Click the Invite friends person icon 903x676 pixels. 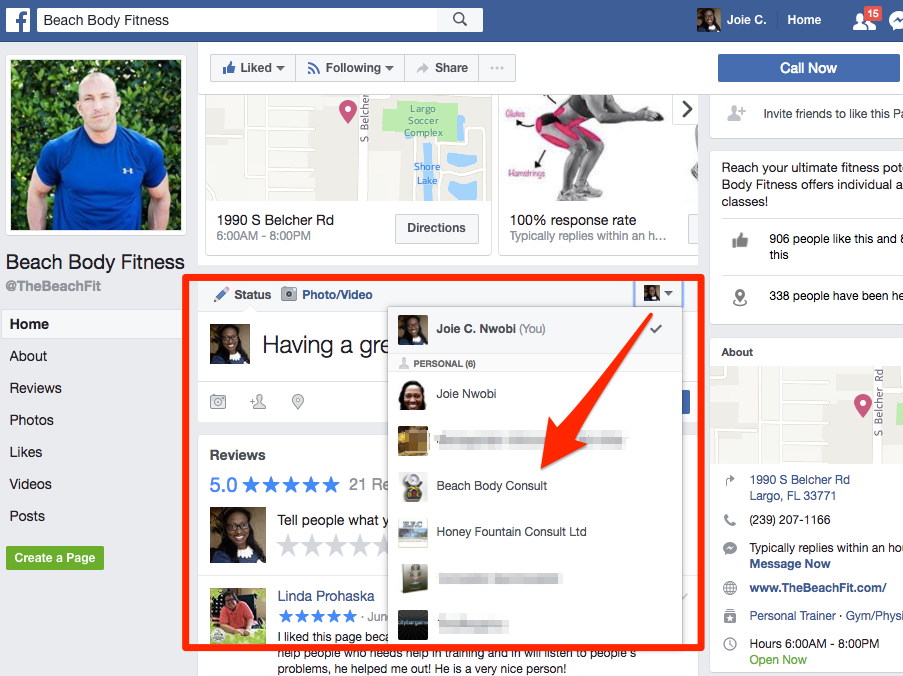[736, 113]
